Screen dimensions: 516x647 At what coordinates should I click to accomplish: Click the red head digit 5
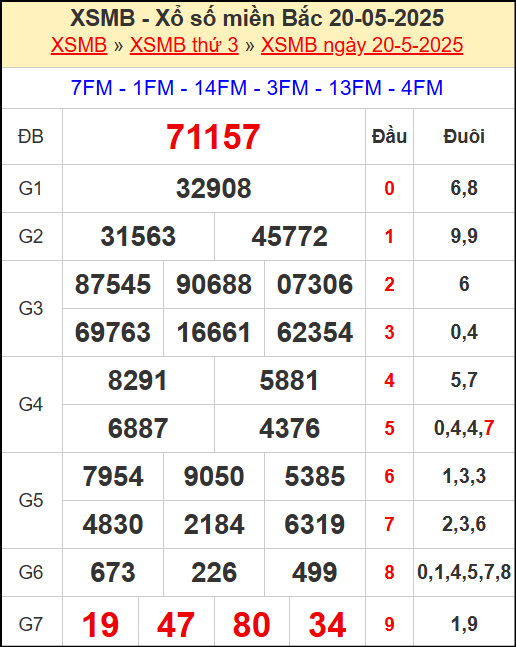[x=389, y=428]
